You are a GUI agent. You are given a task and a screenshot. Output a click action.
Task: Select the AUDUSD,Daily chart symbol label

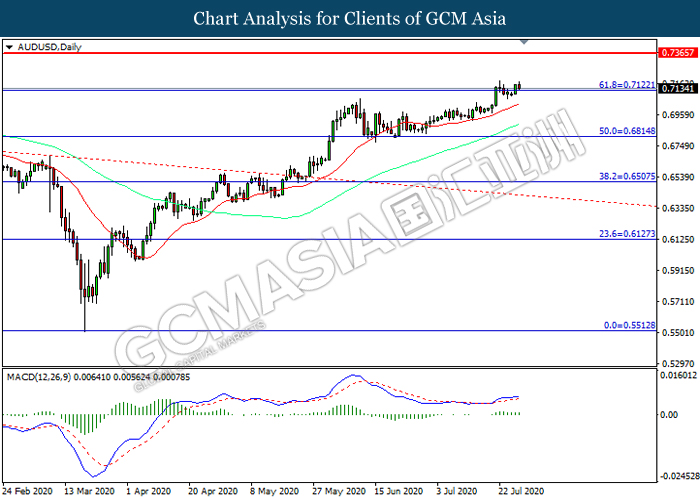42,47
